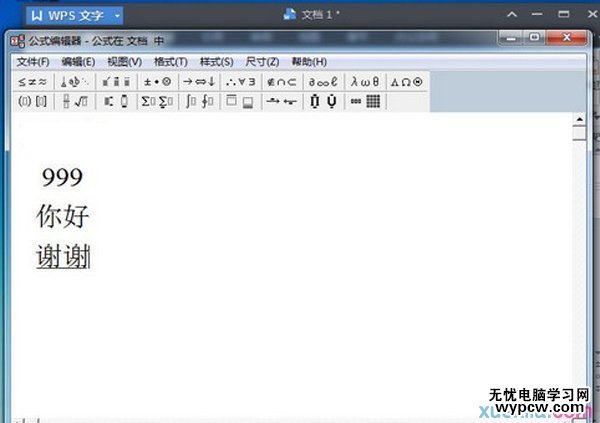Open the subscript and superscript templates palette
Screen dimensions: 600x423
[116, 101]
